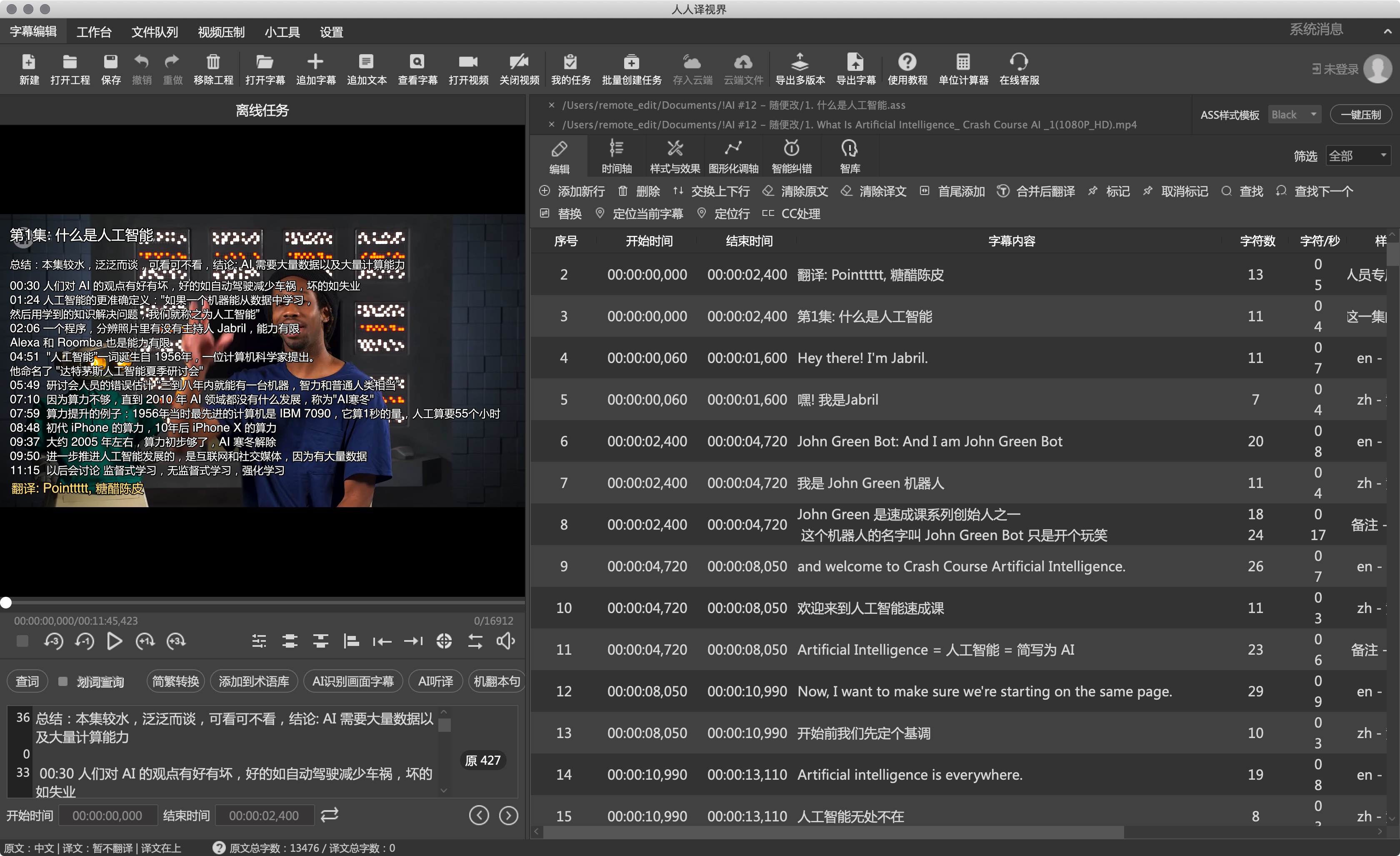1400x856 pixels.
Task: Click the AI听译 button
Action: pyautogui.click(x=435, y=681)
